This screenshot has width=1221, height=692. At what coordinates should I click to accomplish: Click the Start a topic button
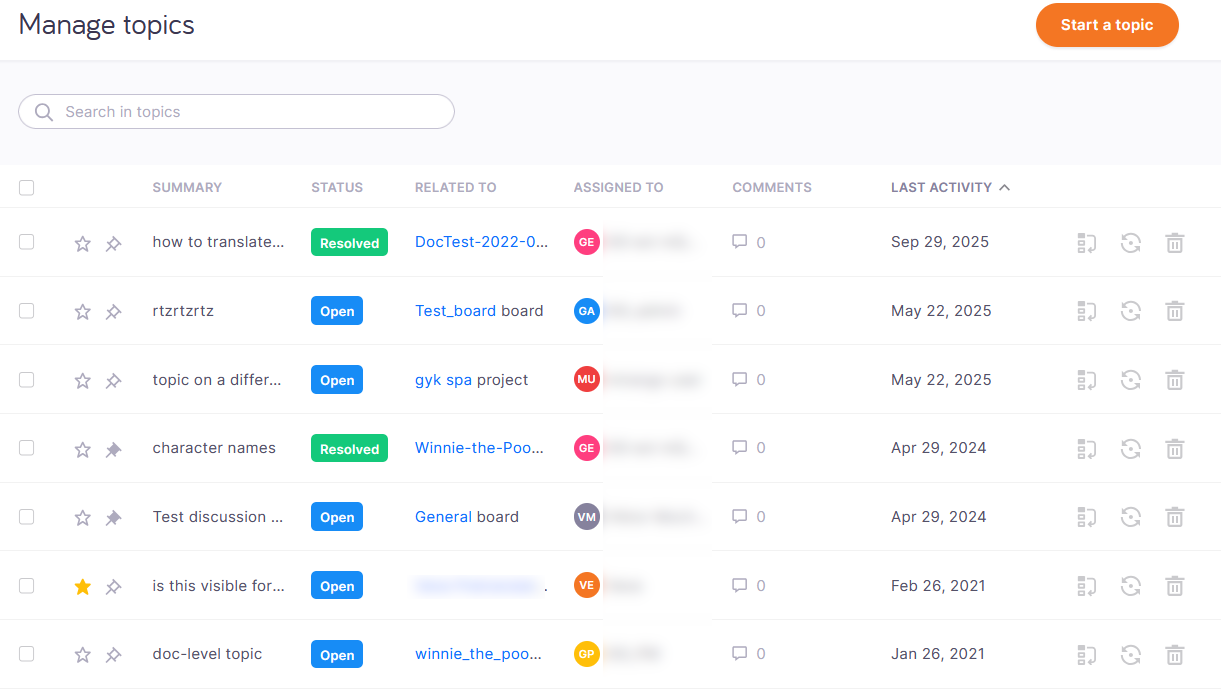pyautogui.click(x=1107, y=25)
